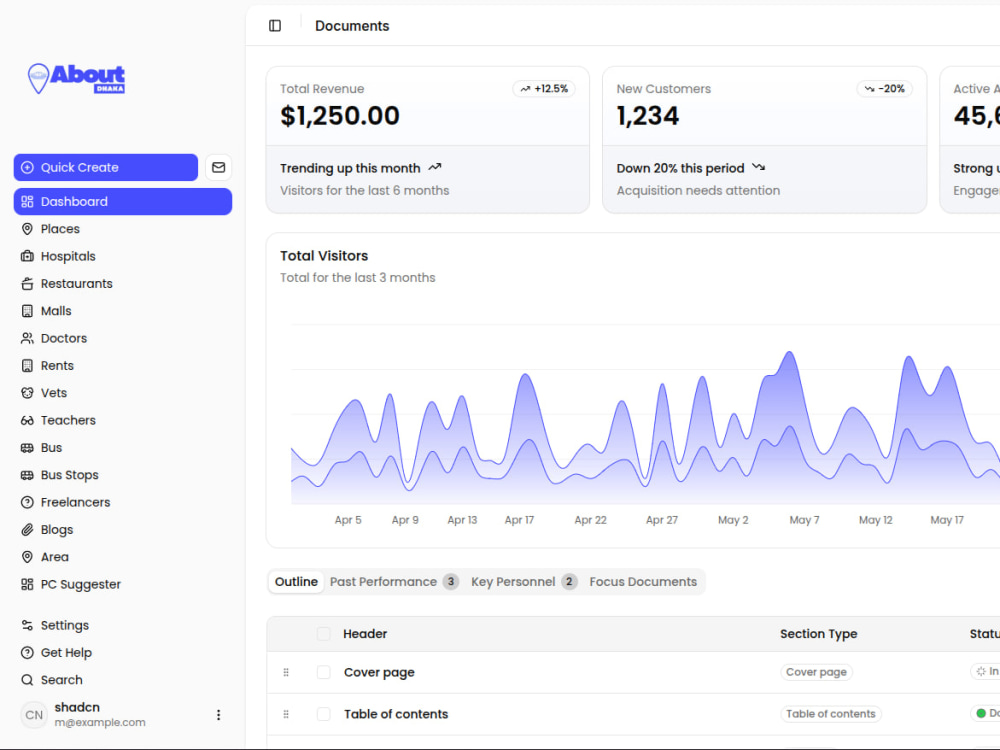This screenshot has width=1000, height=750.
Task: Open the Blogs section
Action: click(122, 530)
